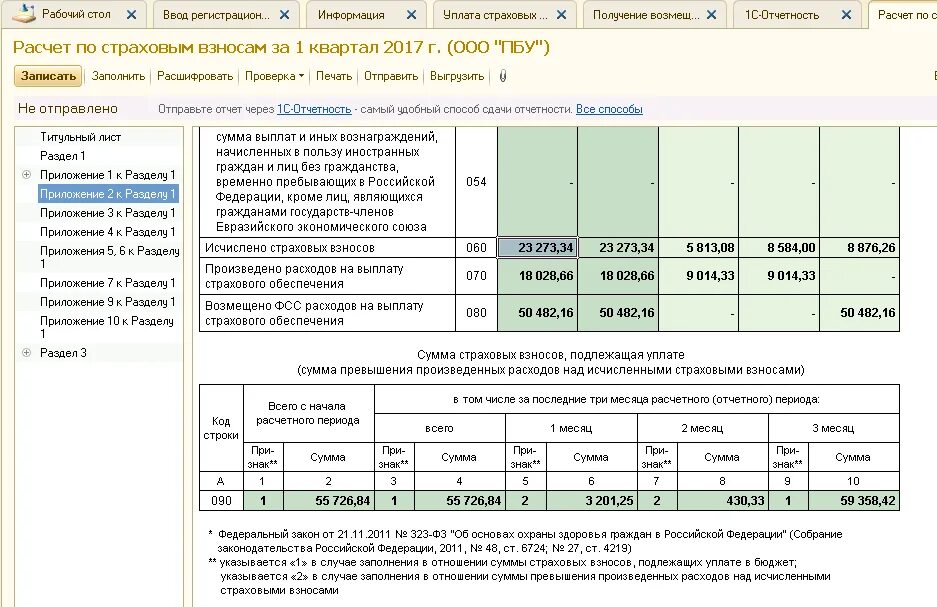Select Приложение 7 к Разделу 1
This screenshot has width=937, height=607.
point(108,283)
